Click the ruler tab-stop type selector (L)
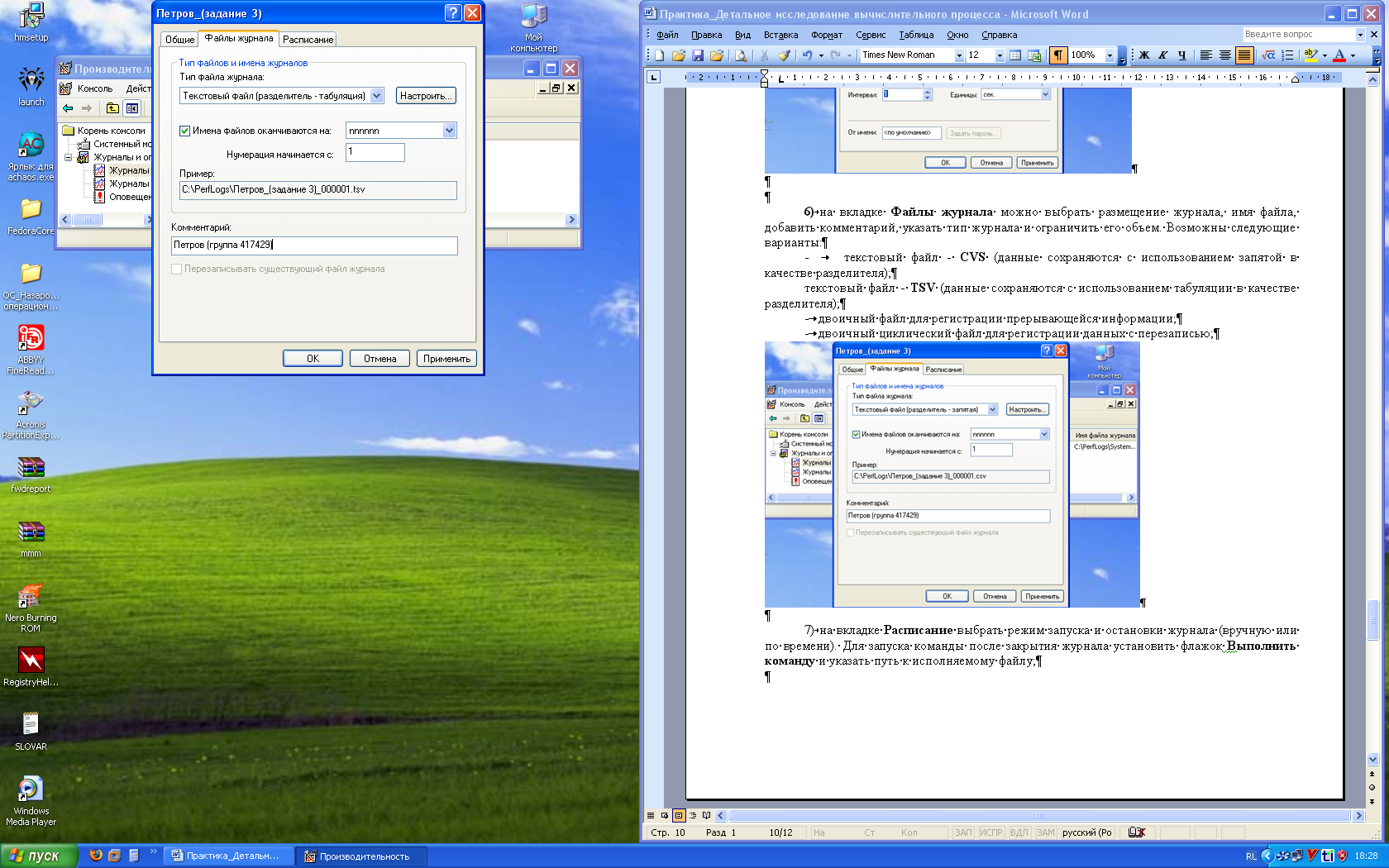 pyautogui.click(x=653, y=77)
